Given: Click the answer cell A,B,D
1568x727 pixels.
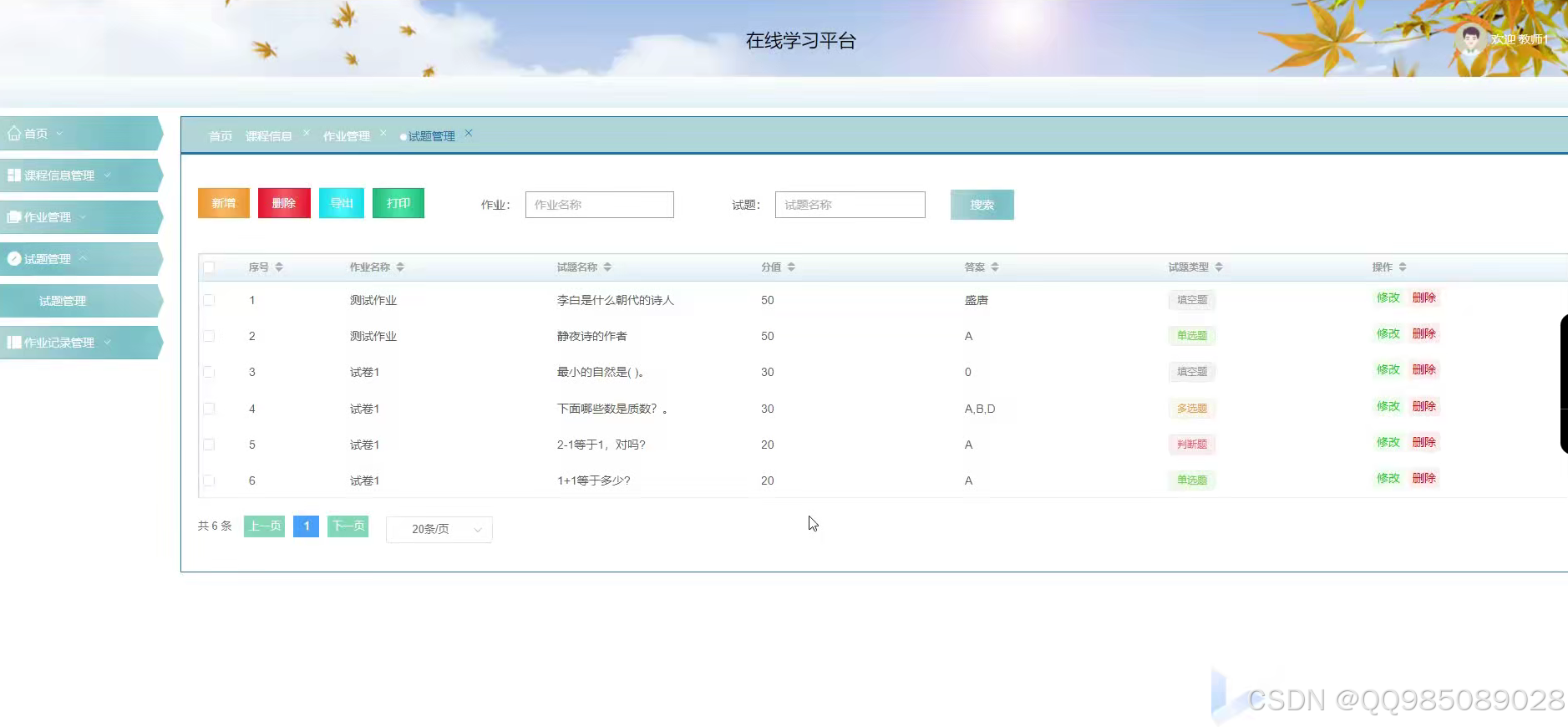Looking at the screenshot, I should pyautogui.click(x=980, y=409).
